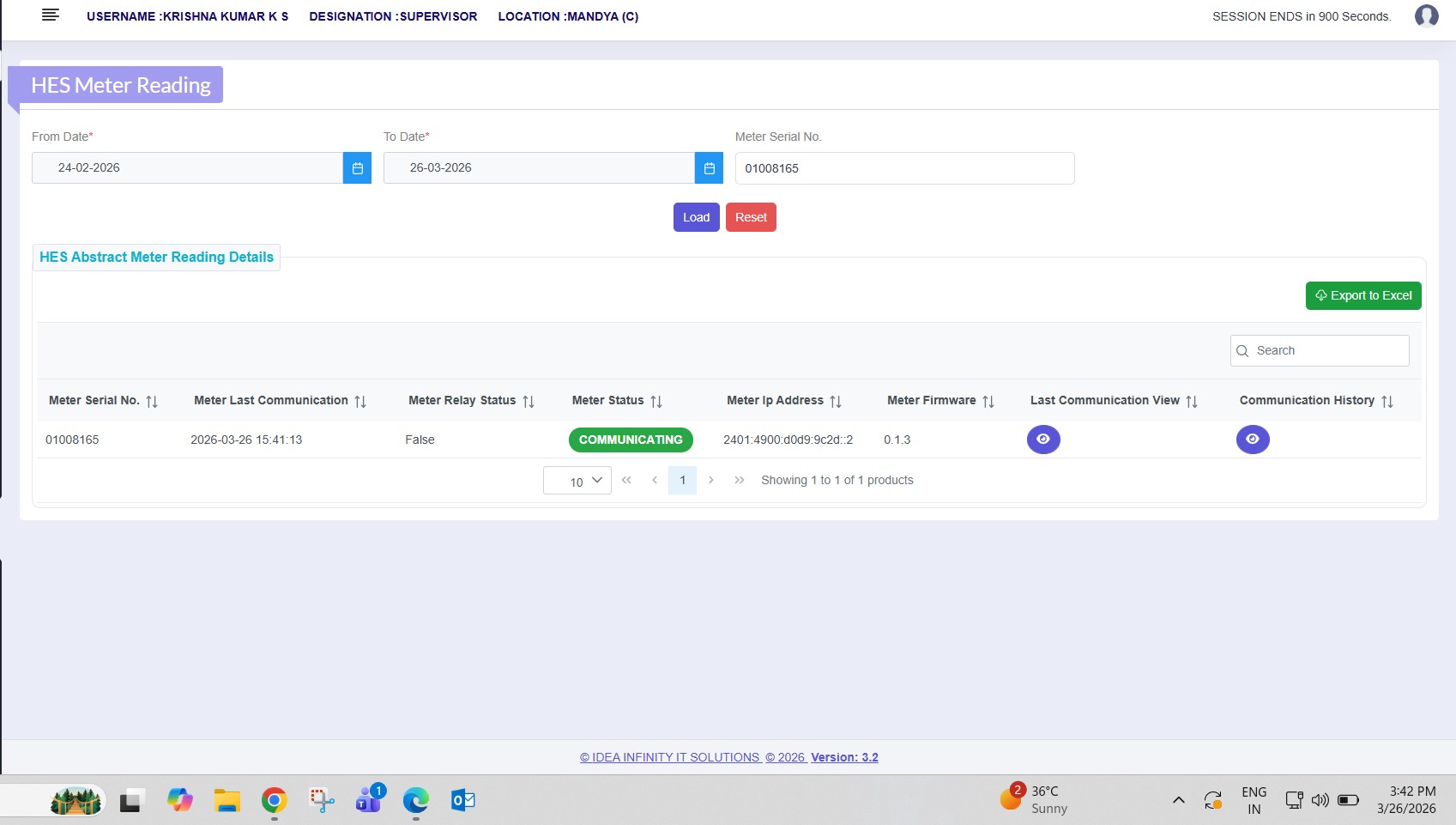Open communication history eye icon
This screenshot has width=1456, height=825.
[x=1253, y=440]
